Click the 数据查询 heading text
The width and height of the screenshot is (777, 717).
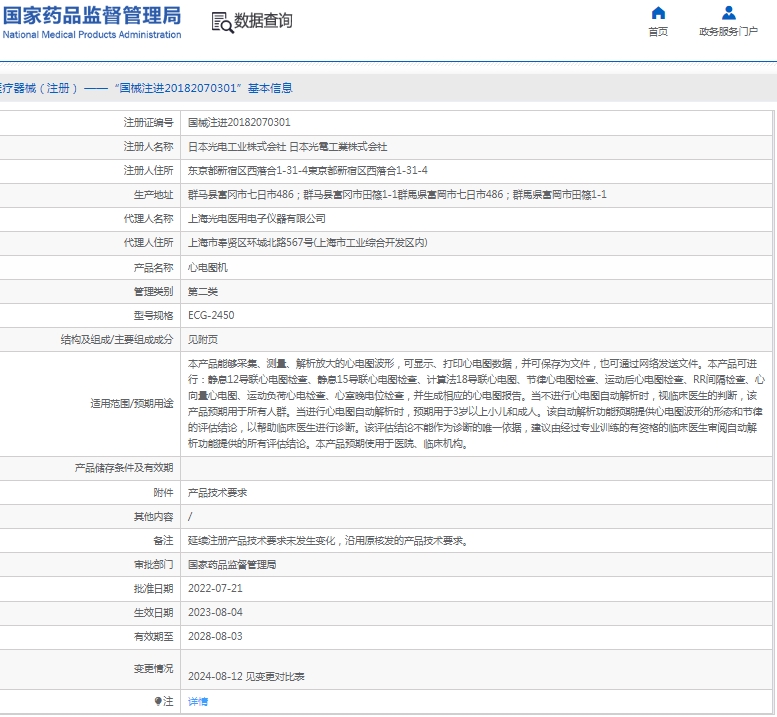[263, 21]
